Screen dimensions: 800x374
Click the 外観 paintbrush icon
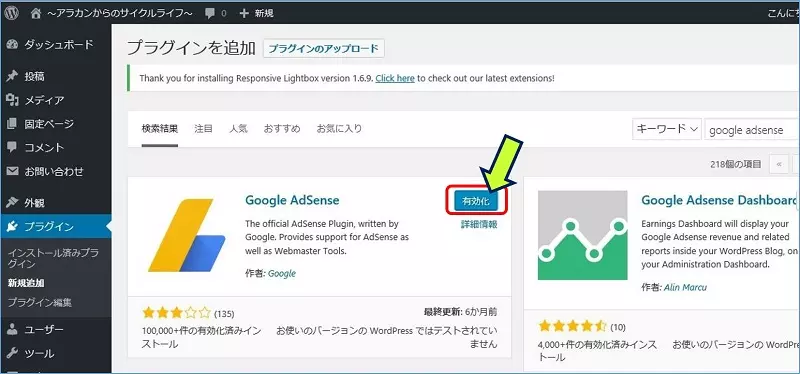tap(12, 203)
